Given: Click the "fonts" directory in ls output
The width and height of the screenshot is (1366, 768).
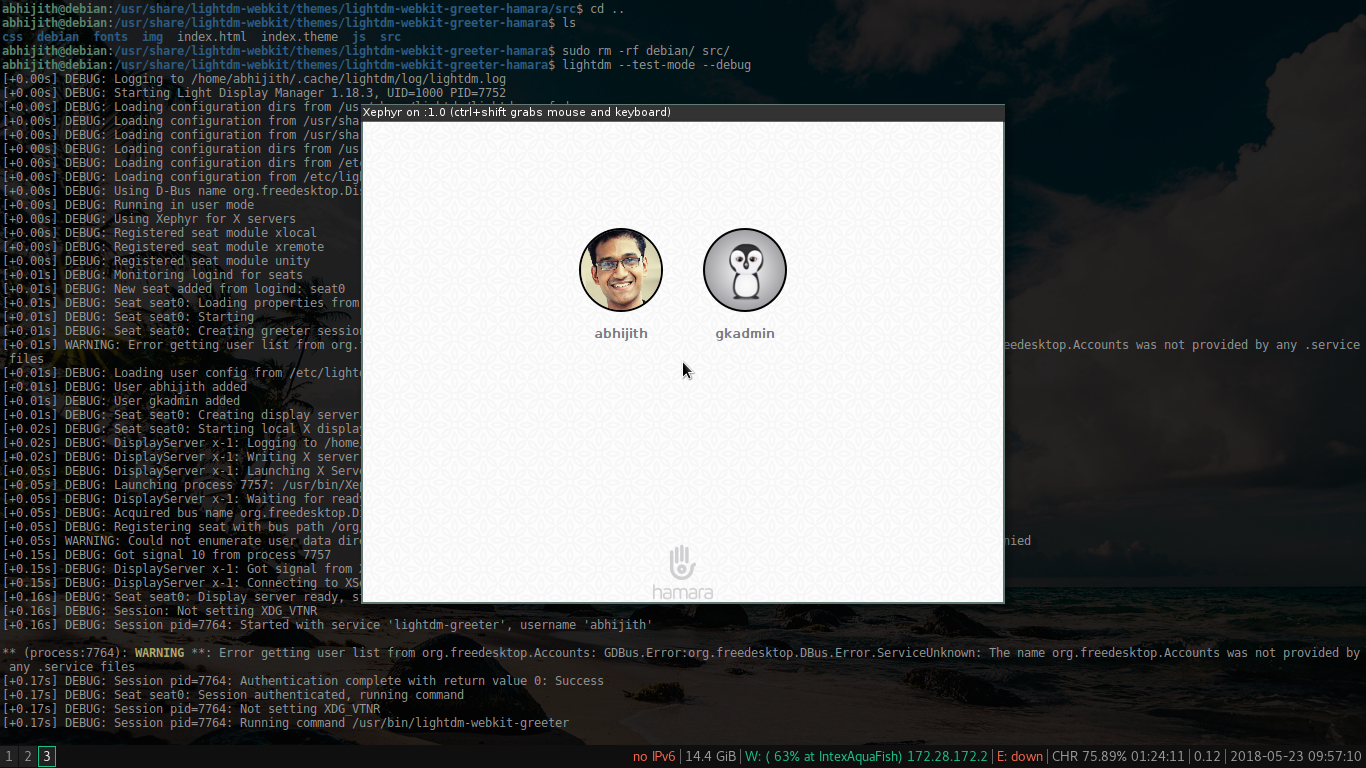Looking at the screenshot, I should point(110,37).
